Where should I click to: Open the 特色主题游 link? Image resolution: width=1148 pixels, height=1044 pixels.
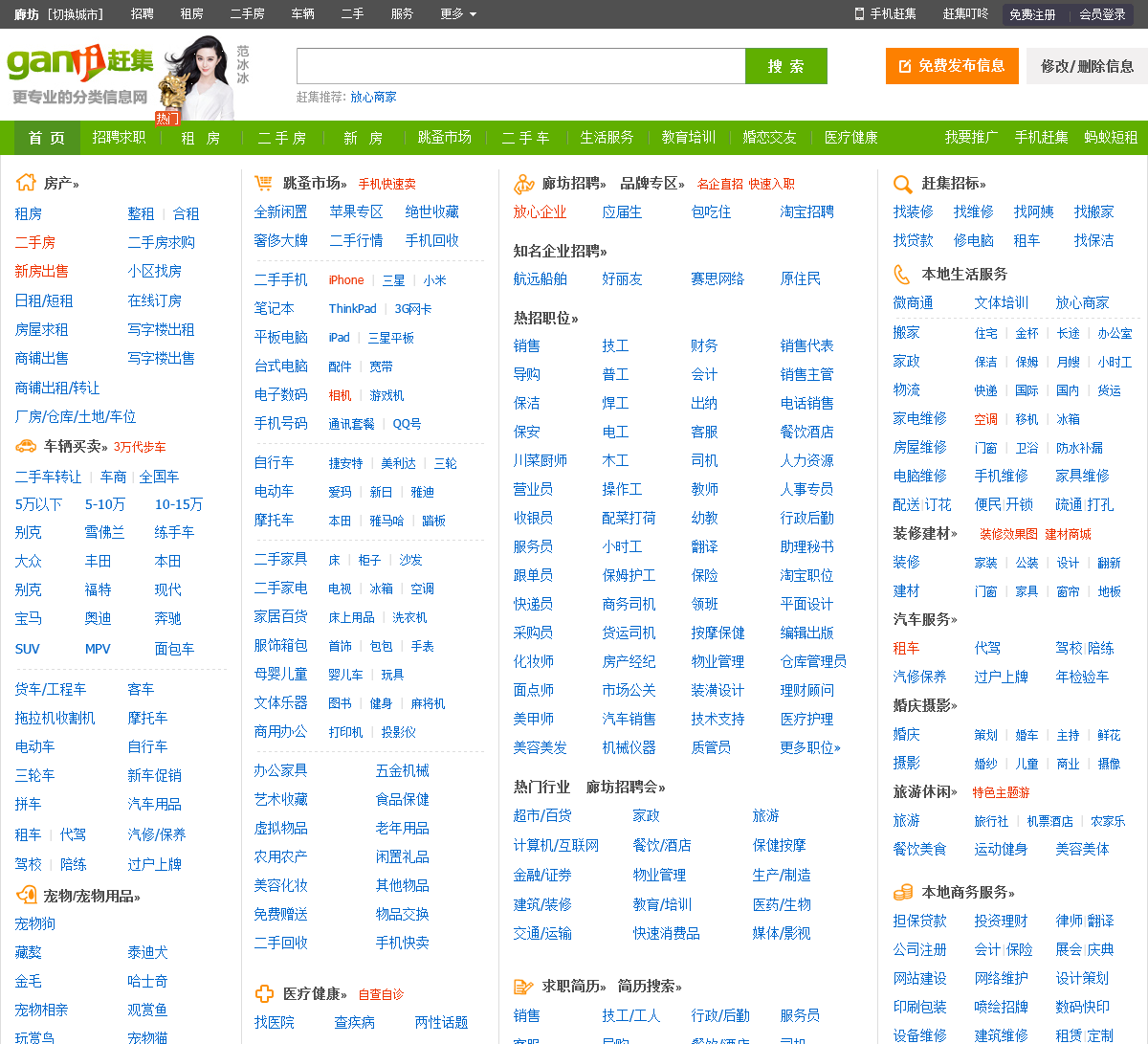coord(1002,792)
